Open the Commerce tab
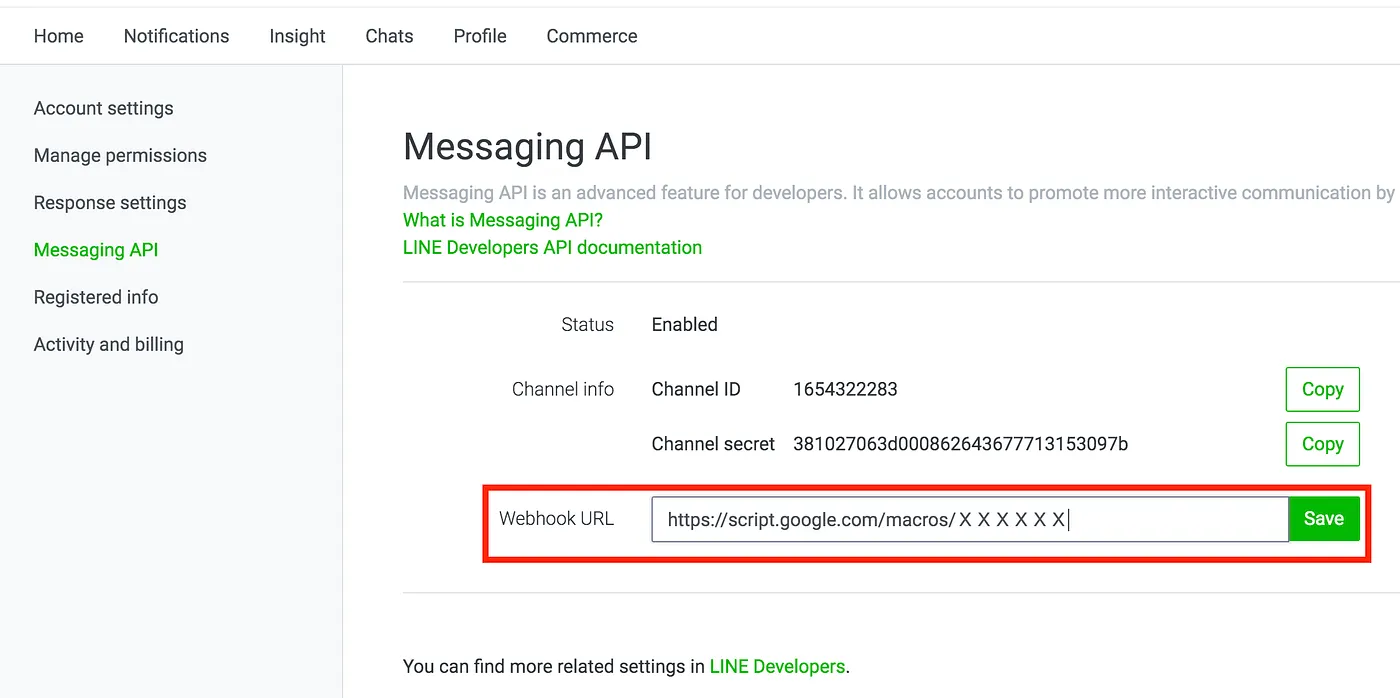Screen dimensions: 1400x698 pos(592,36)
